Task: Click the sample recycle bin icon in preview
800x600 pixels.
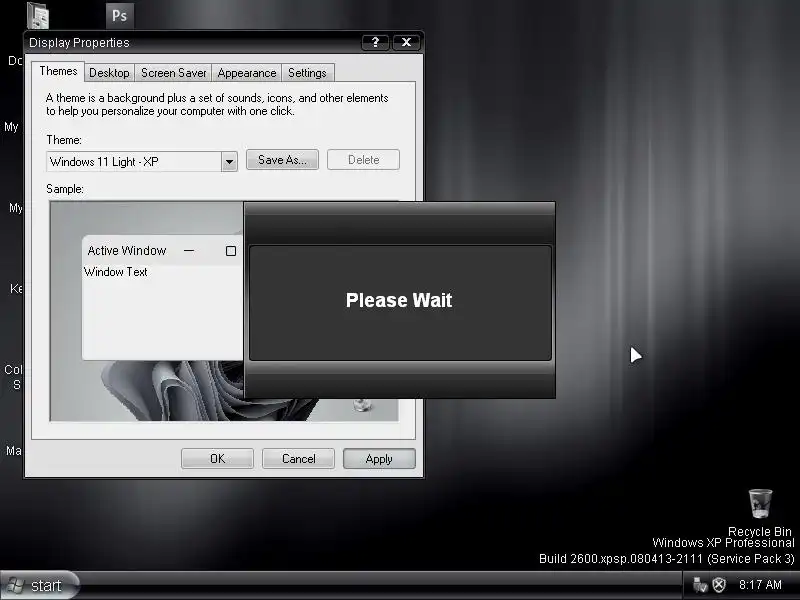Action: point(362,405)
